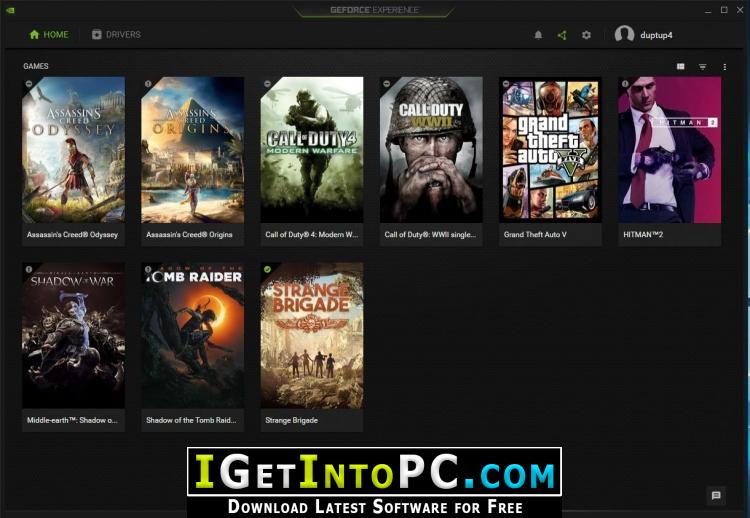
Task: Open Assassin's Creed Odyssey cover art
Action: (73, 150)
